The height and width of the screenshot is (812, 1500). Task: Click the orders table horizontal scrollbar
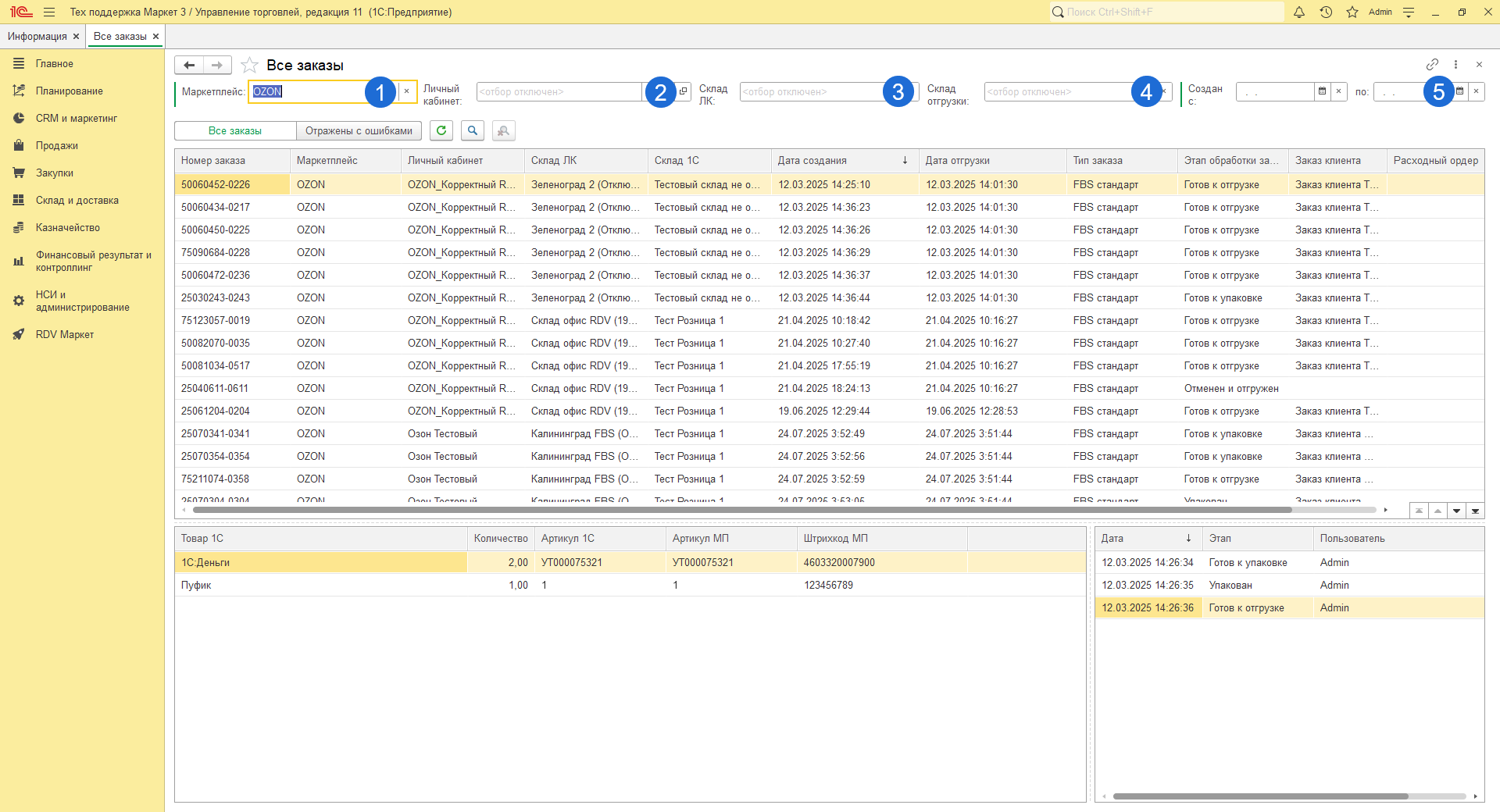click(x=742, y=510)
